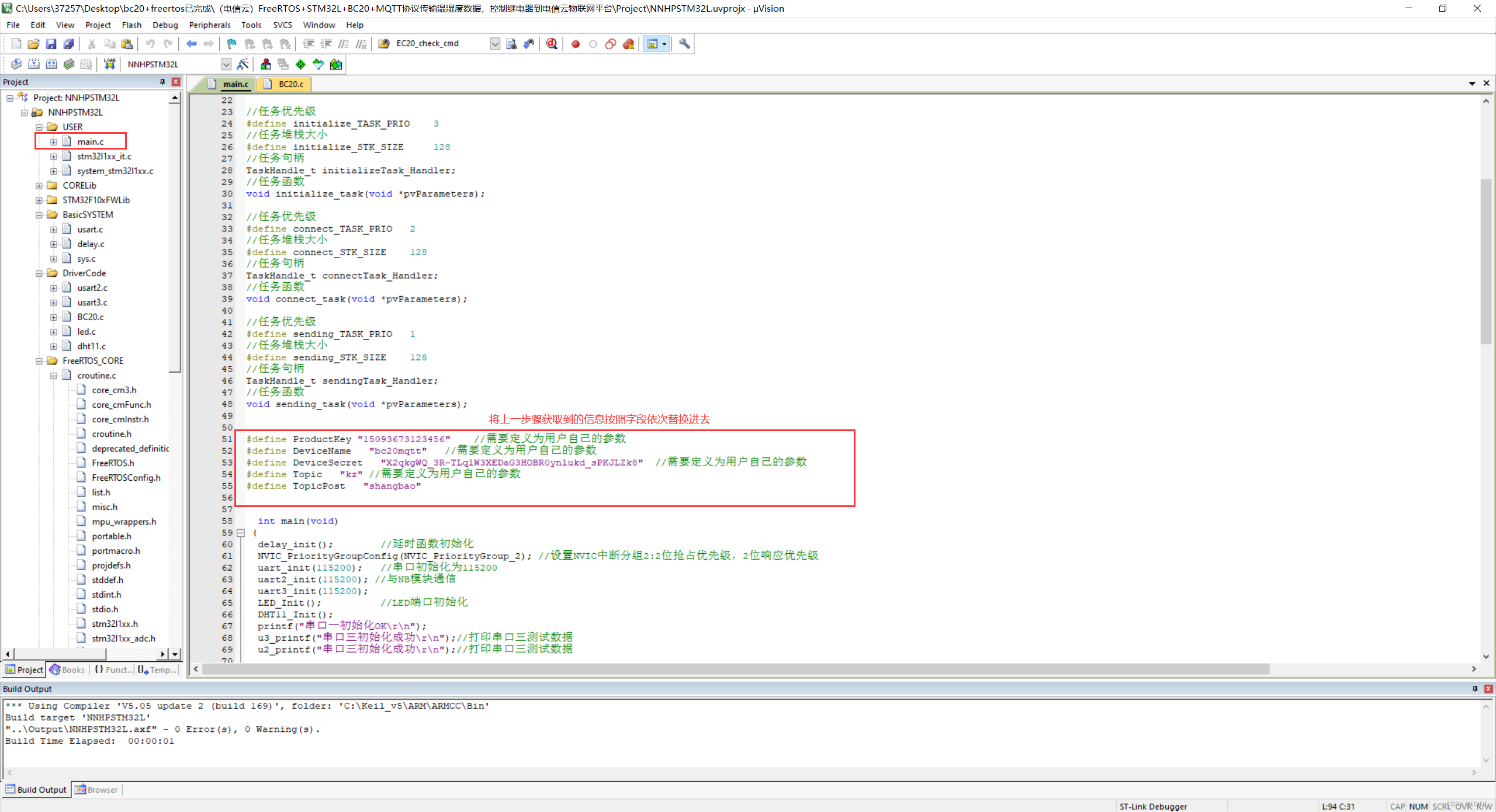
Task: Start the debug session with the magnifier 'd' icon
Action: tap(552, 44)
